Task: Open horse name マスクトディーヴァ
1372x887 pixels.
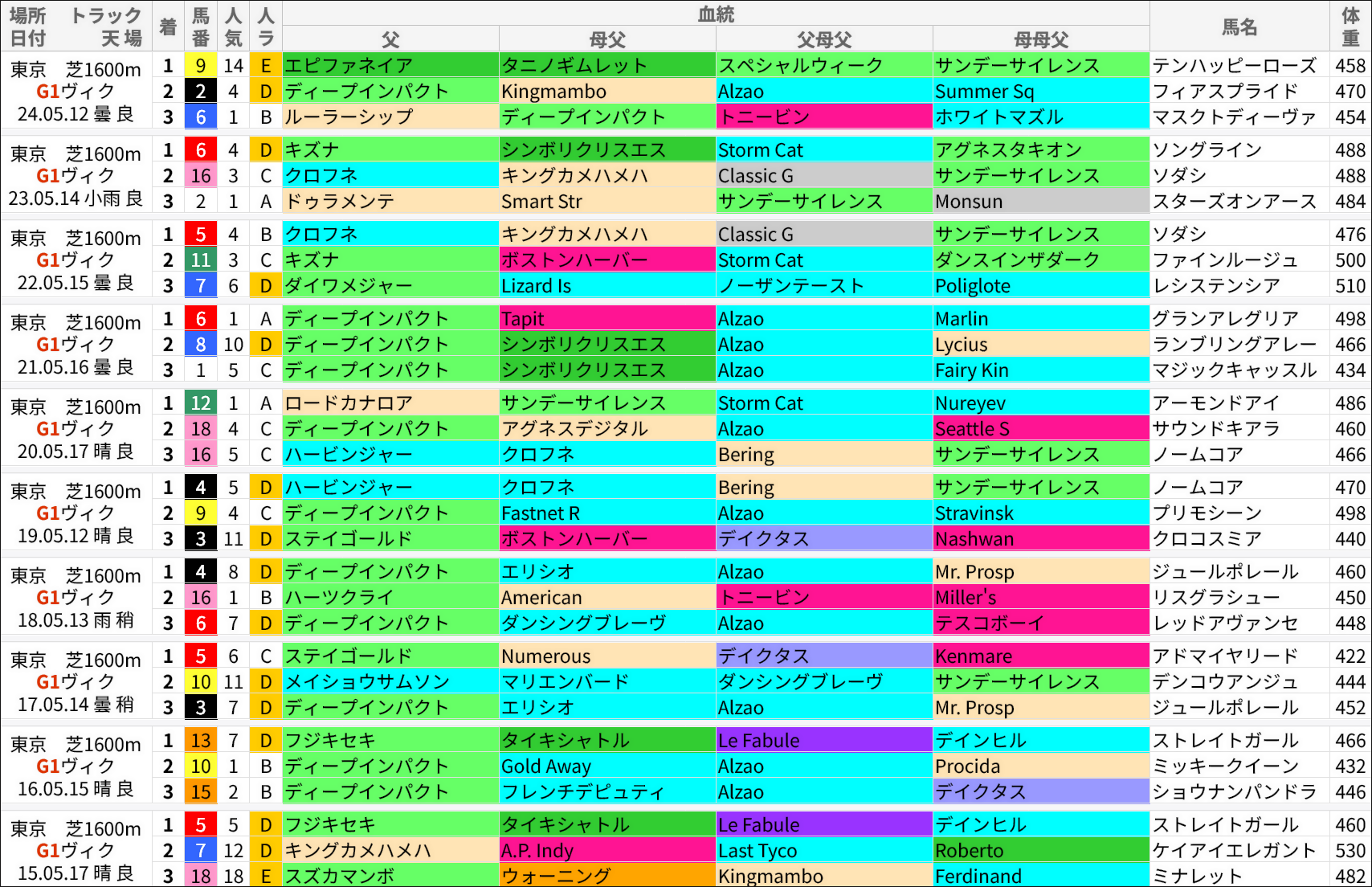Action: pos(1239,117)
